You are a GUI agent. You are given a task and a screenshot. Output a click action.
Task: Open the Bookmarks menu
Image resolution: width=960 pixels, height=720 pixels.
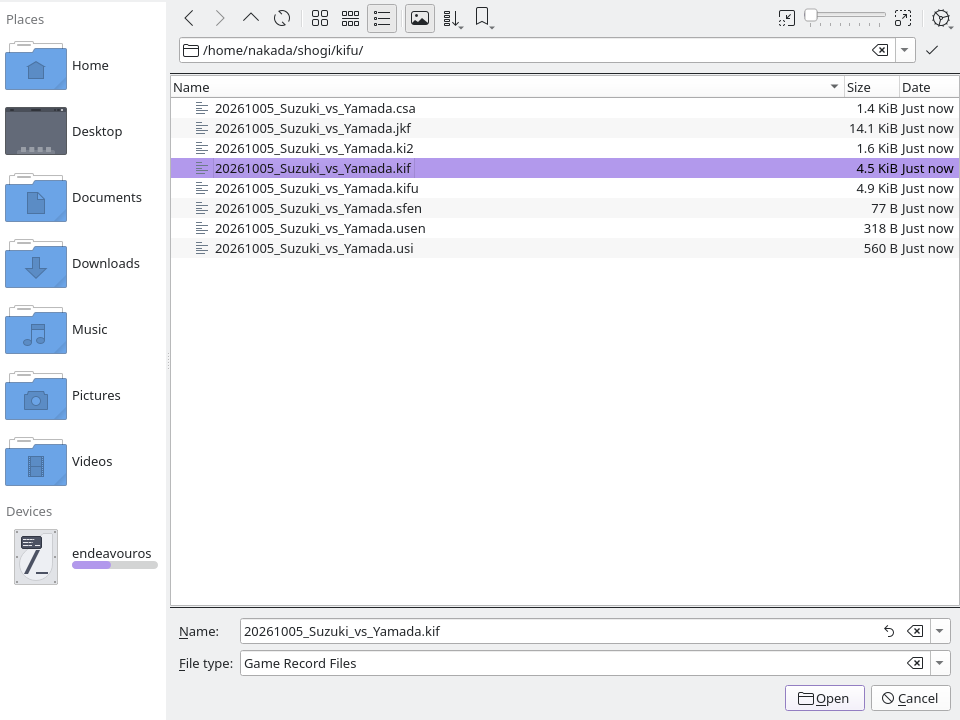pyautogui.click(x=484, y=18)
